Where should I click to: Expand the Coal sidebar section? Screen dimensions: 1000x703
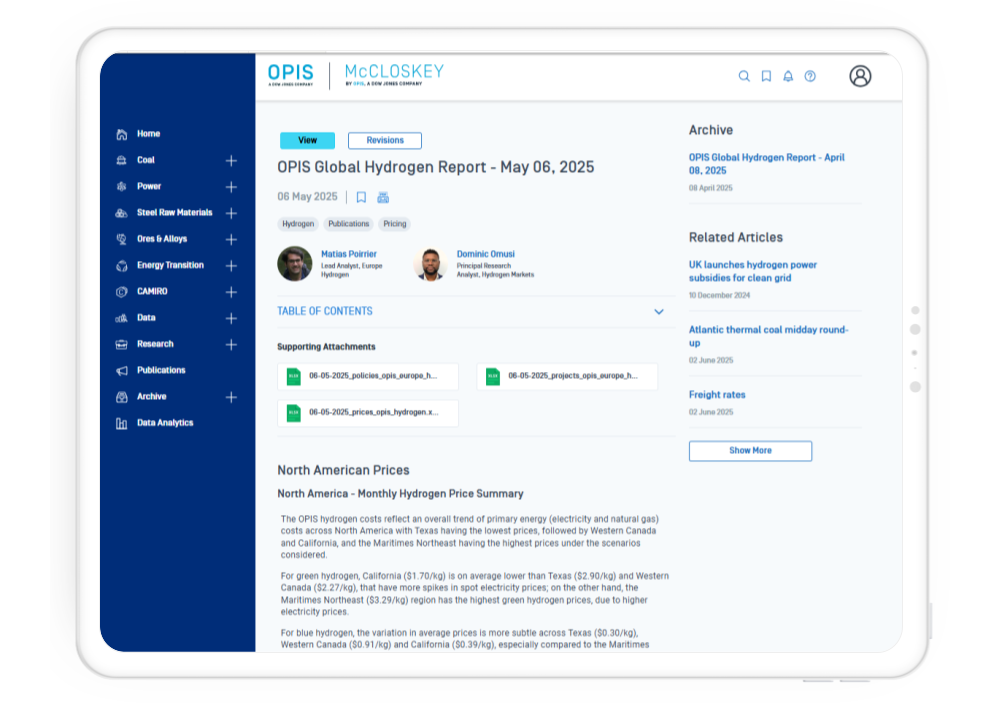pos(231,160)
